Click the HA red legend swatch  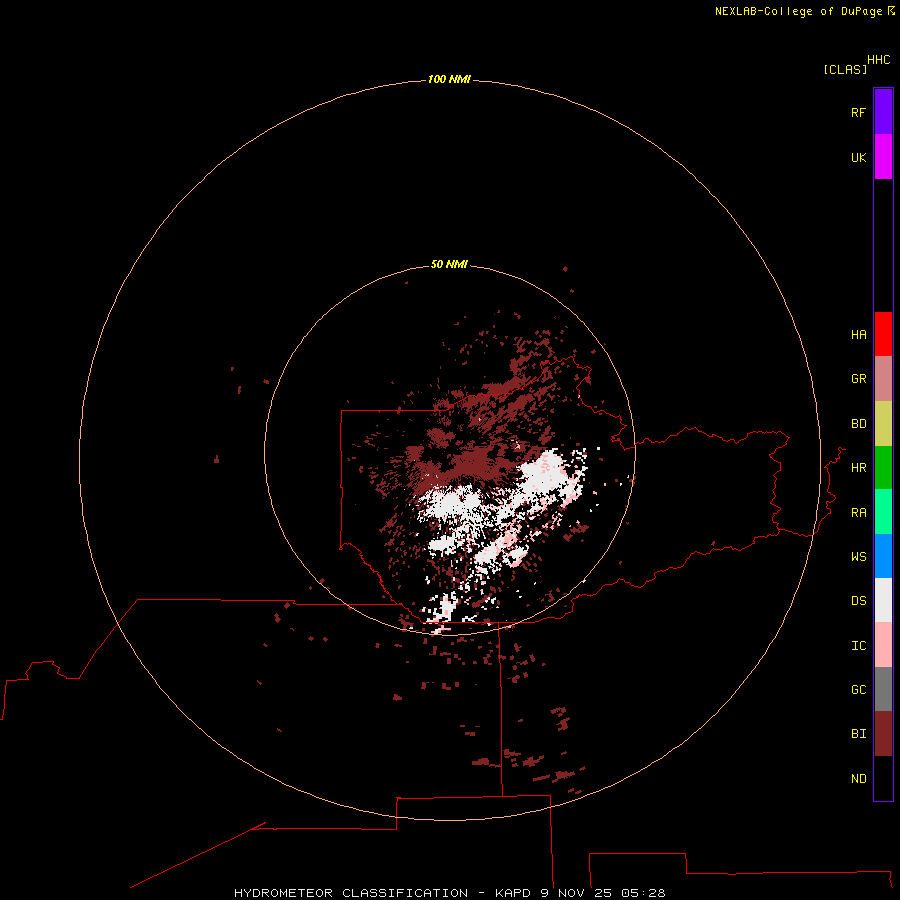point(883,334)
